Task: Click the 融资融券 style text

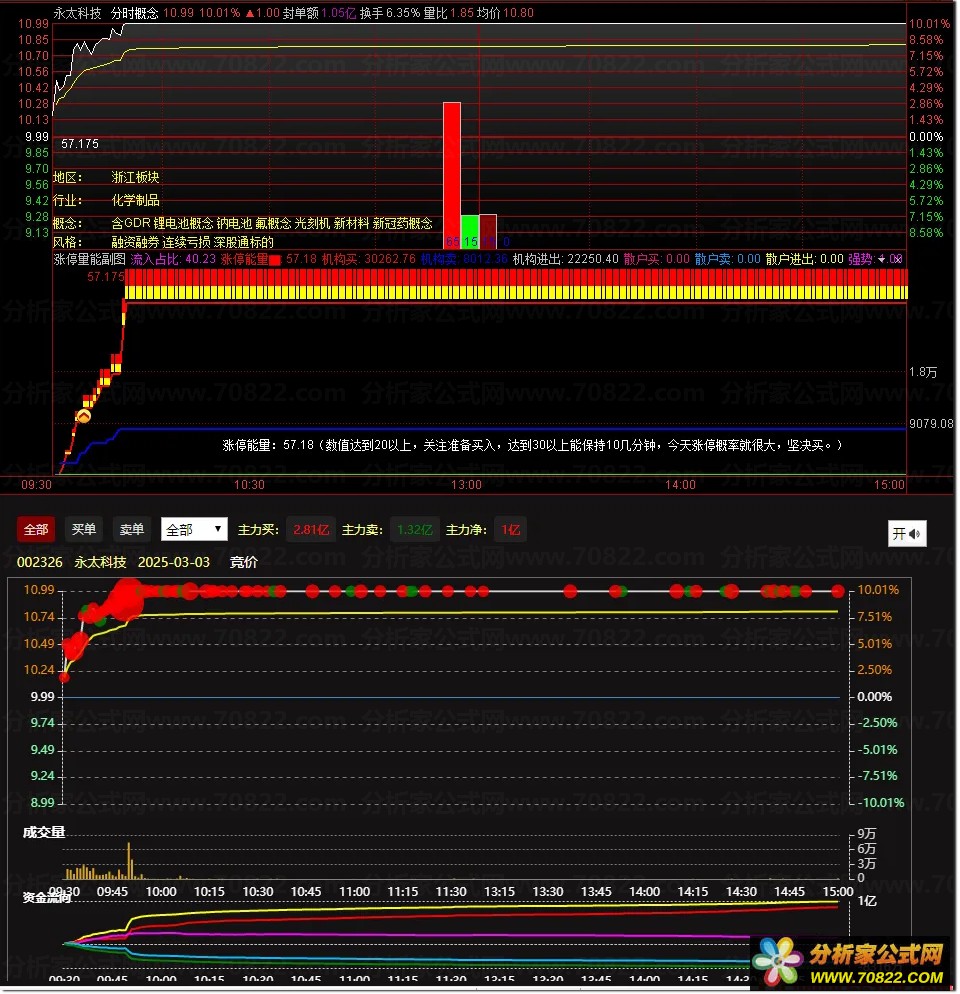Action: (135, 242)
